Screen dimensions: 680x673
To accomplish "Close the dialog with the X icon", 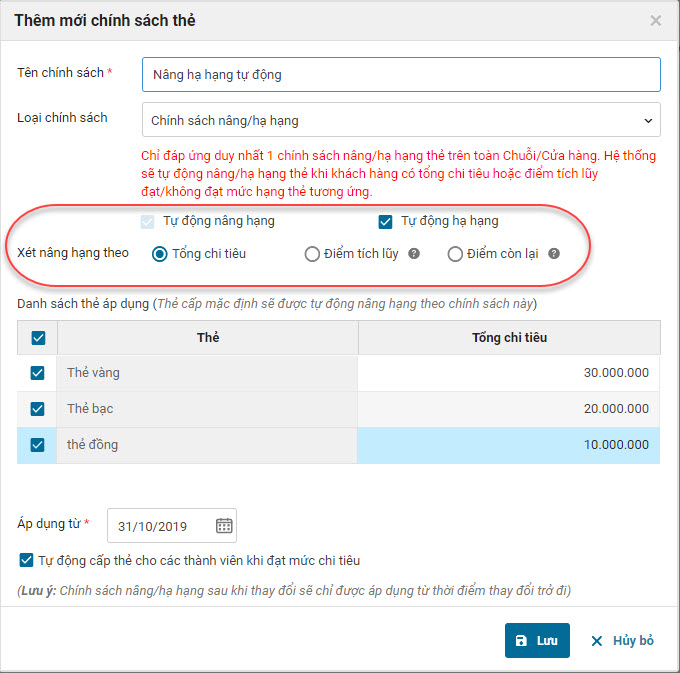I will [656, 20].
